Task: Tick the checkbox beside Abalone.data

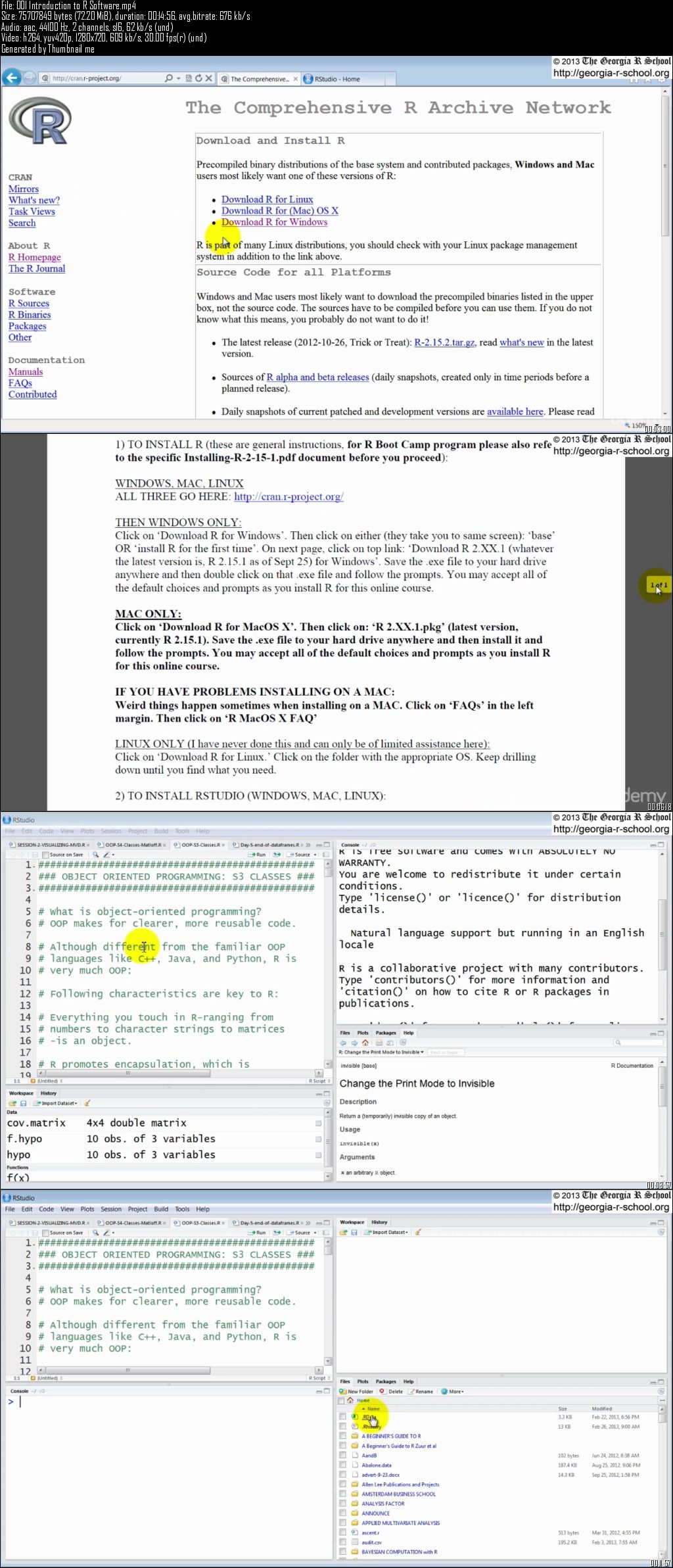Action: pyautogui.click(x=342, y=1465)
